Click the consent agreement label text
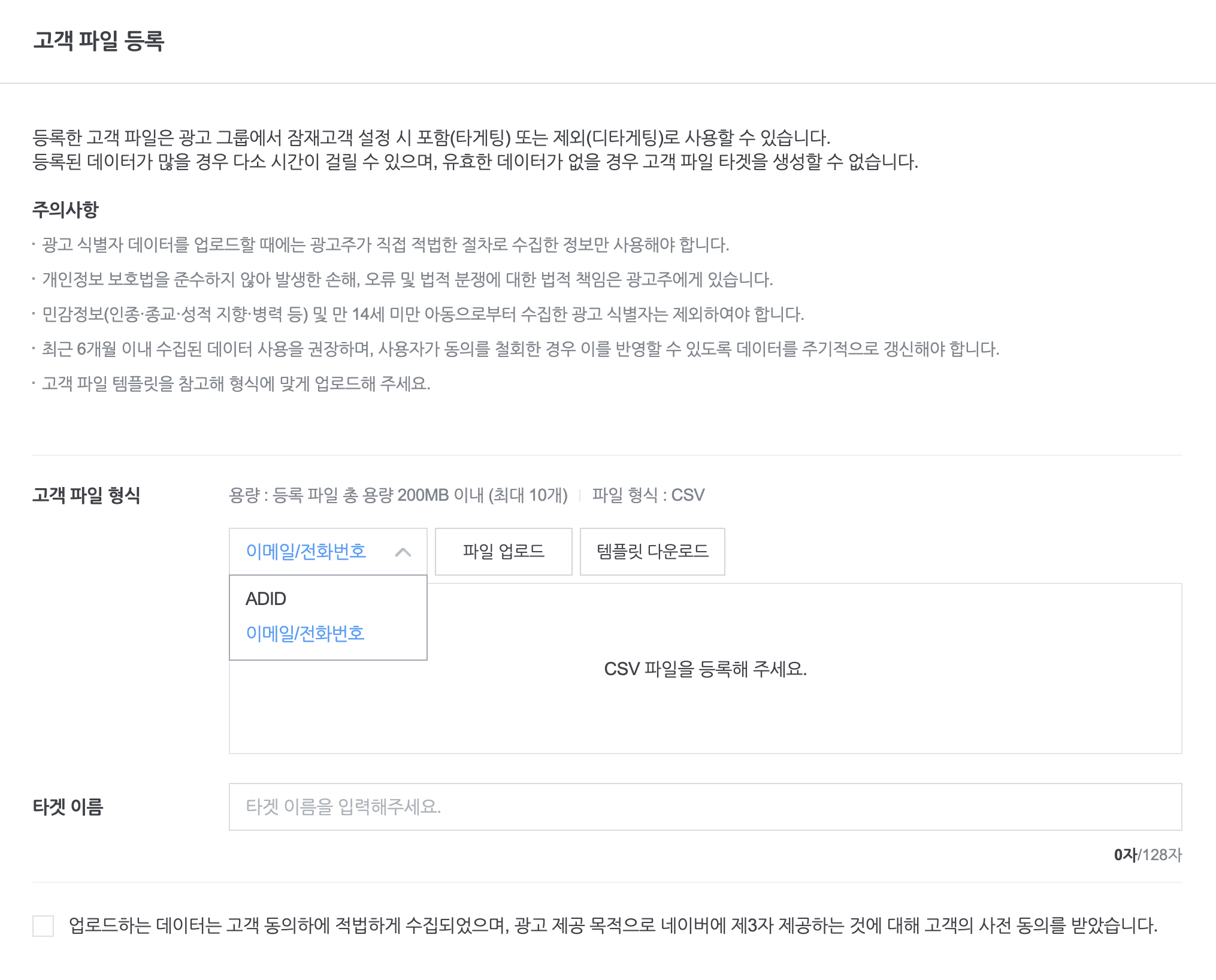The image size is (1216, 980). click(x=612, y=925)
